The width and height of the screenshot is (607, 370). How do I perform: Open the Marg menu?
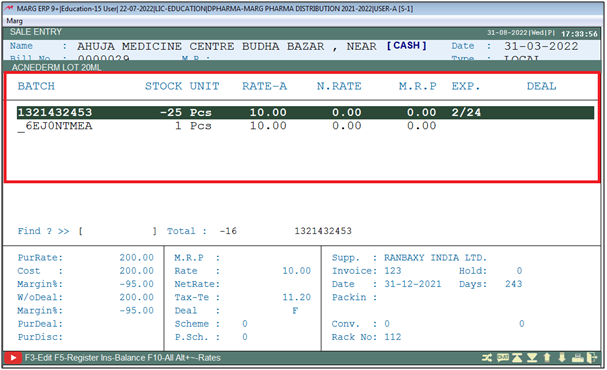pos(15,21)
